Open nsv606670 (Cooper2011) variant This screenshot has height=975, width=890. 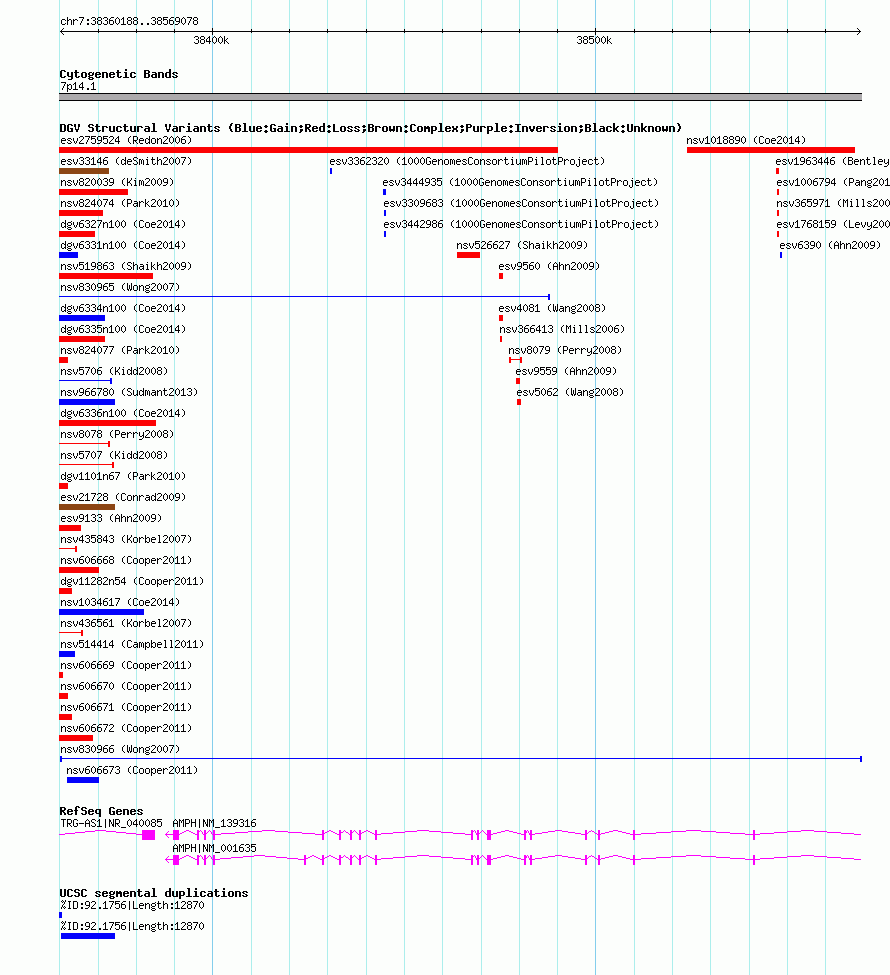pyautogui.click(x=126, y=687)
